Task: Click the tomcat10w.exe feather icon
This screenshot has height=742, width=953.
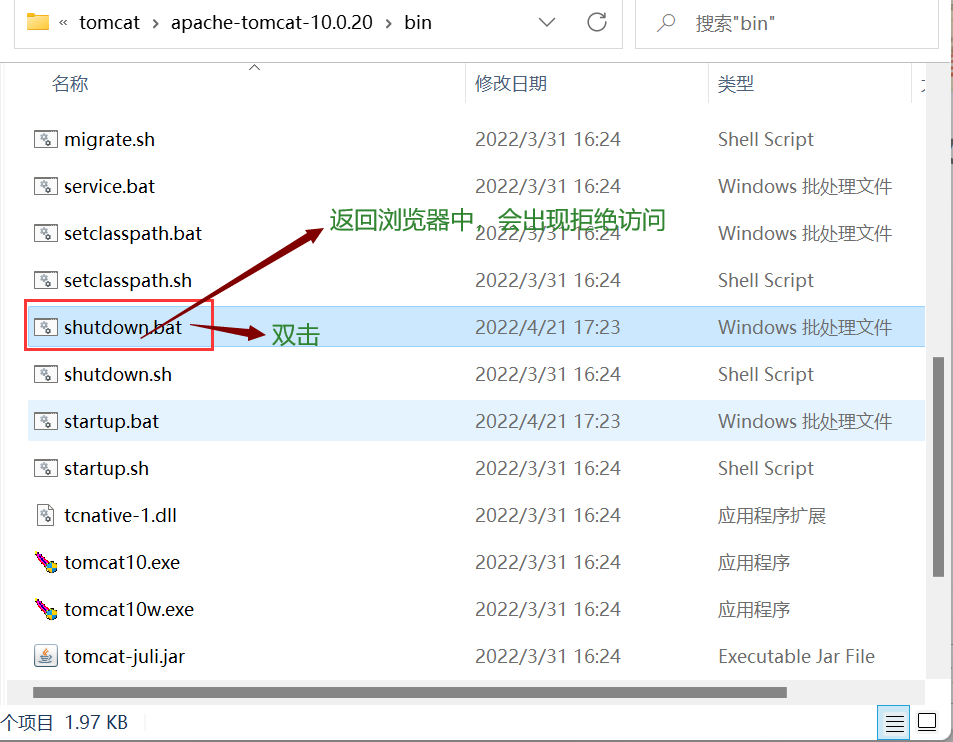Action: (x=46, y=609)
